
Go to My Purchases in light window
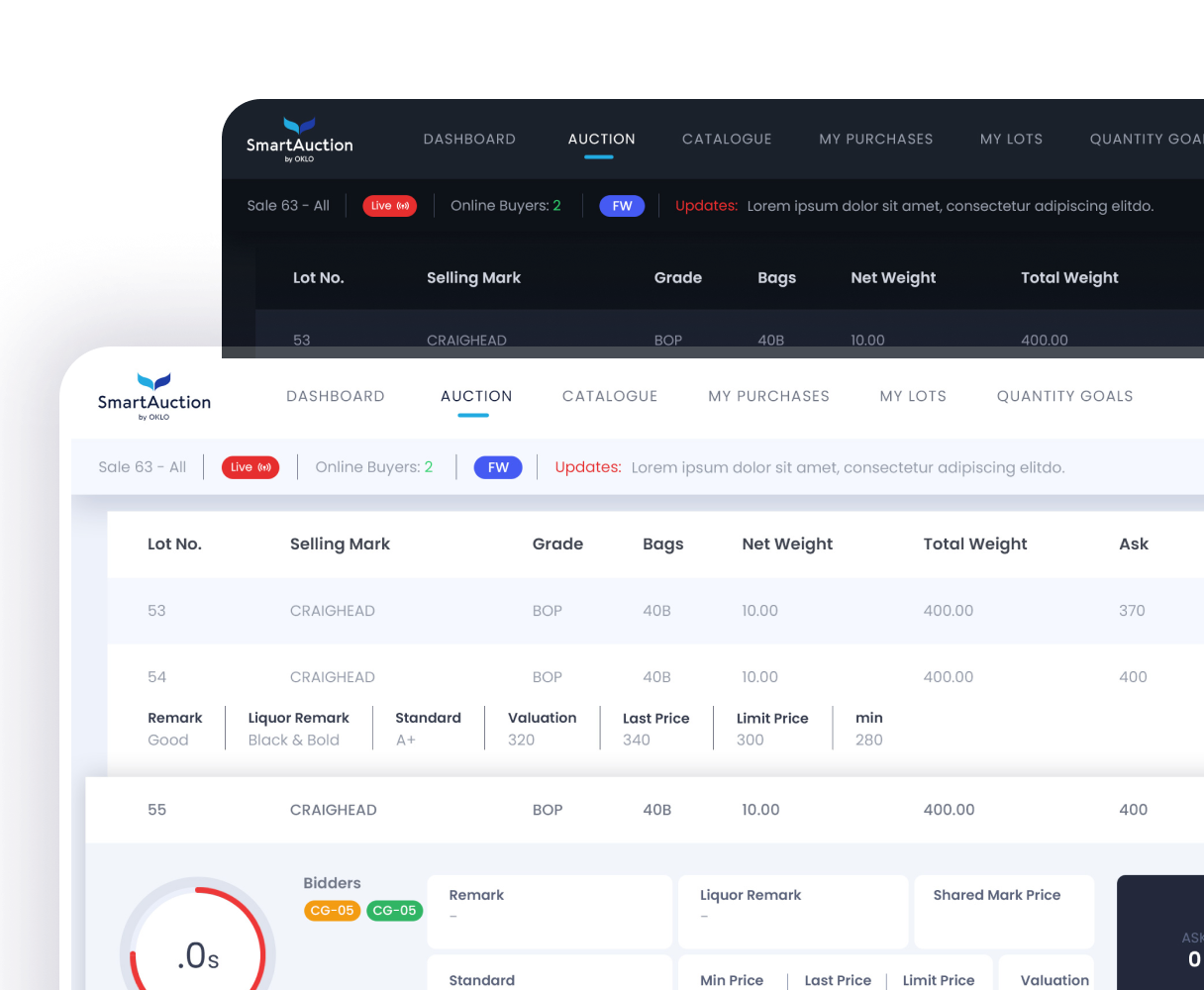(x=769, y=396)
